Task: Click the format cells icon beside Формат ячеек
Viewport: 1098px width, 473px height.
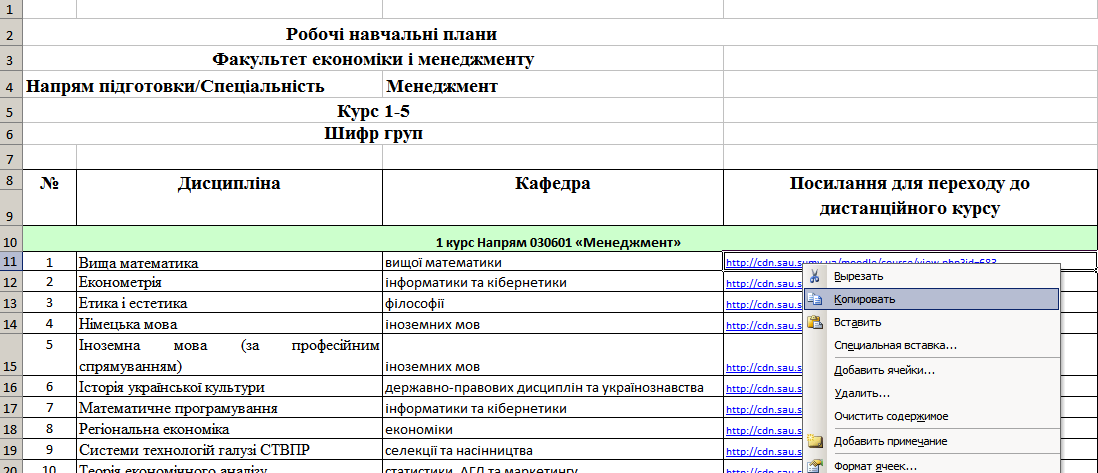Action: coord(814,466)
